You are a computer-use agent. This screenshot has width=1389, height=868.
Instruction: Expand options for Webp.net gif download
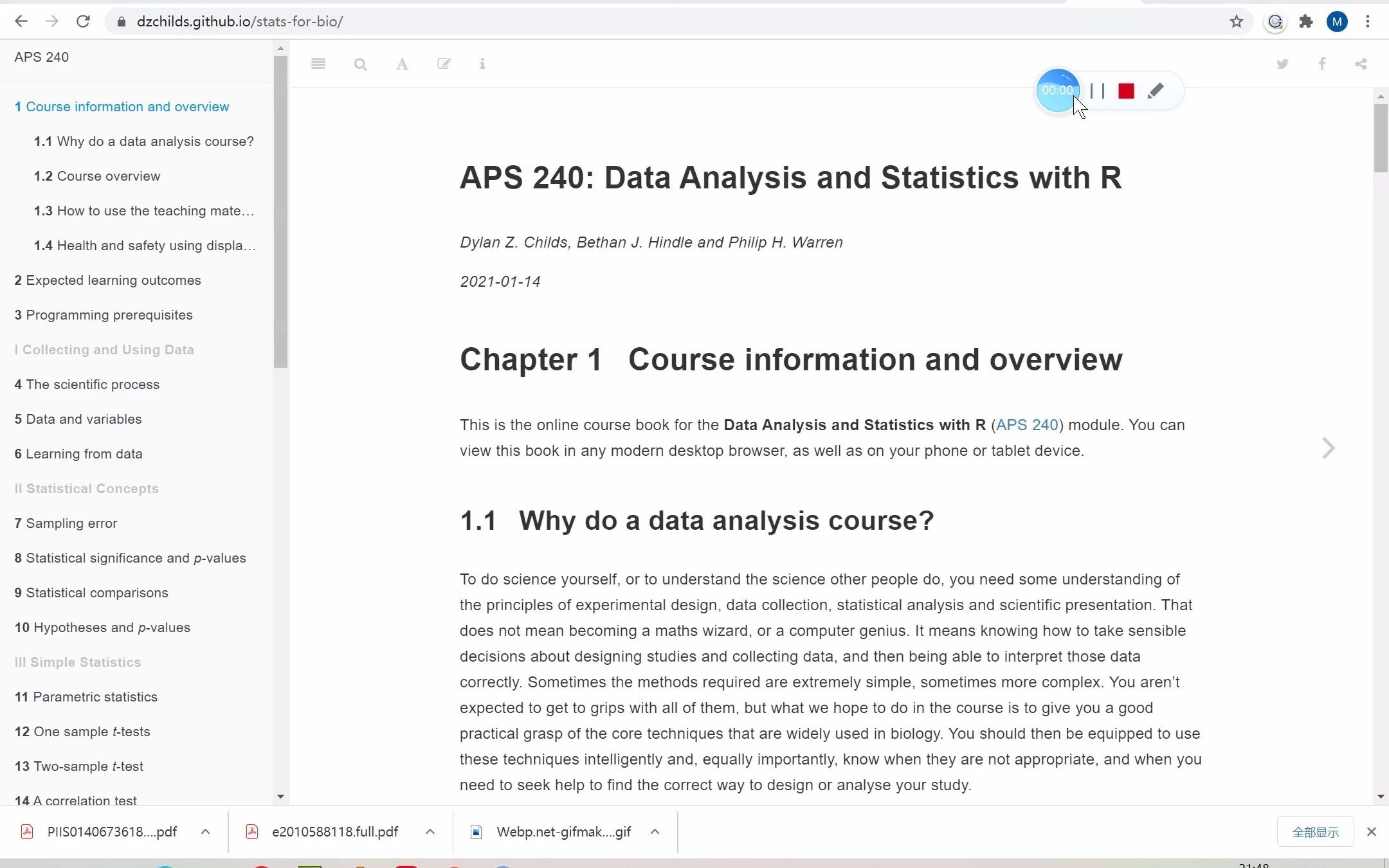(x=655, y=832)
